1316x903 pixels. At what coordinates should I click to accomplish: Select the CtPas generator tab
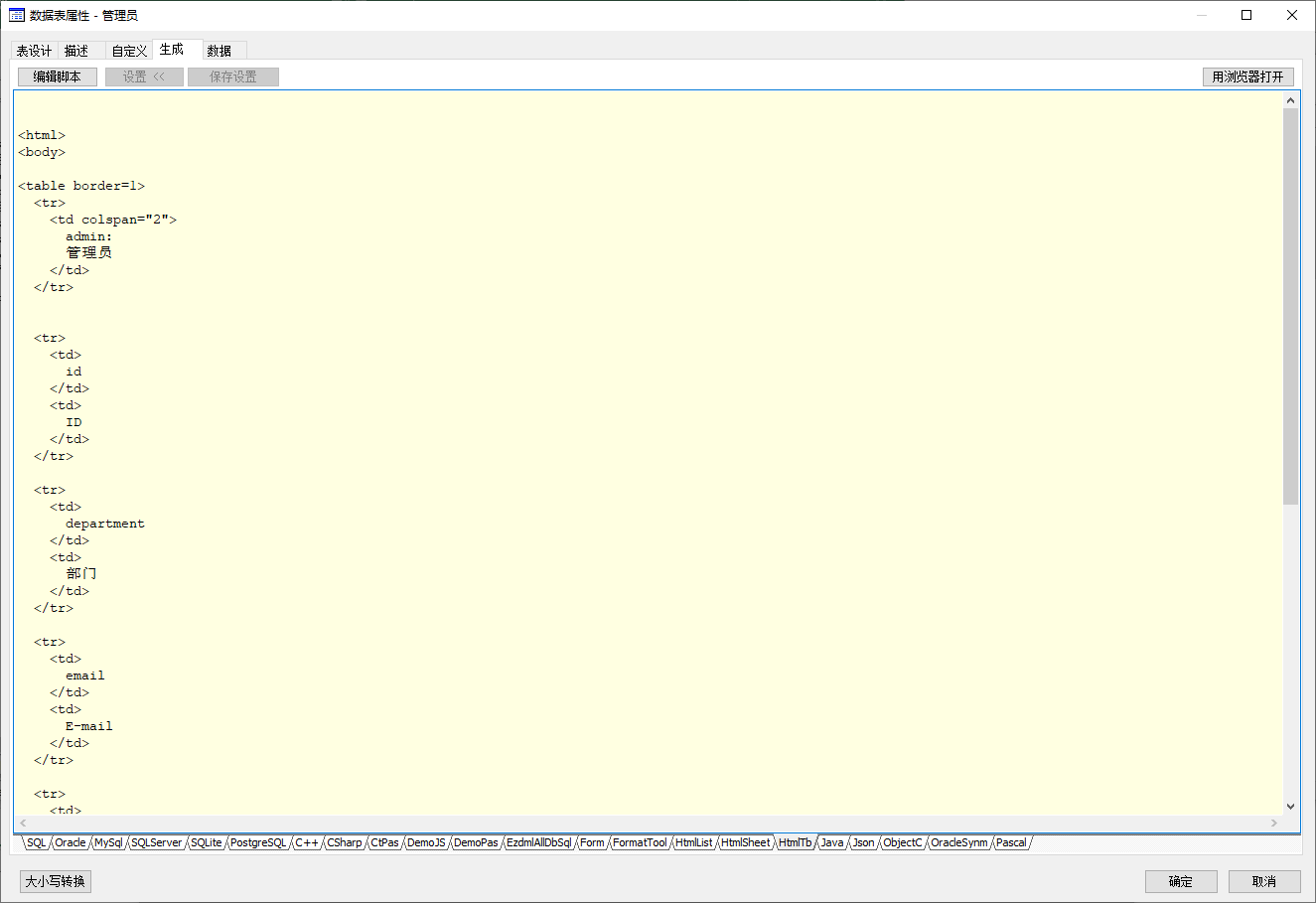click(384, 842)
